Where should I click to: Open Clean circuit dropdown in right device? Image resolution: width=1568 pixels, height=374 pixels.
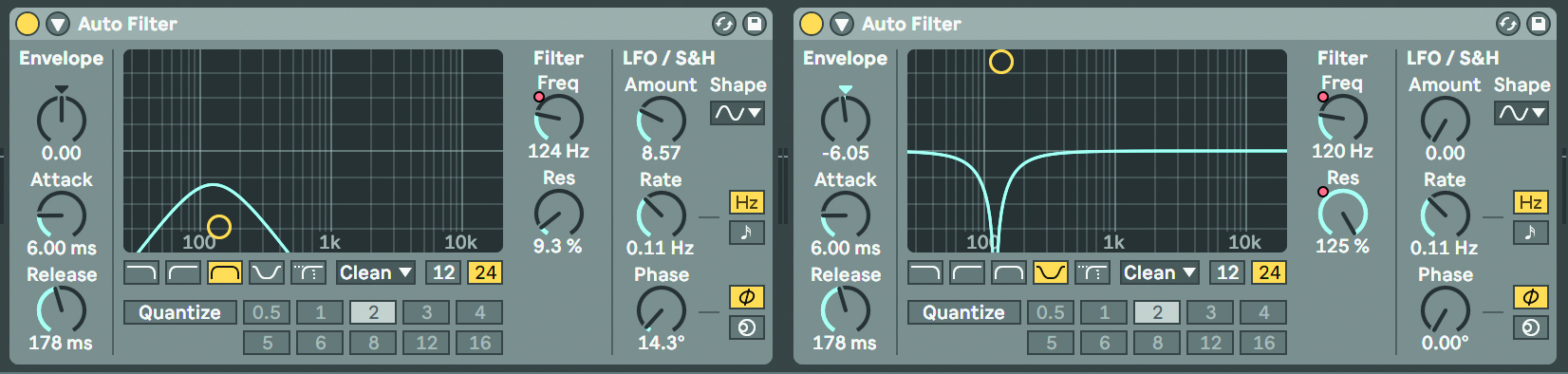click(1160, 273)
